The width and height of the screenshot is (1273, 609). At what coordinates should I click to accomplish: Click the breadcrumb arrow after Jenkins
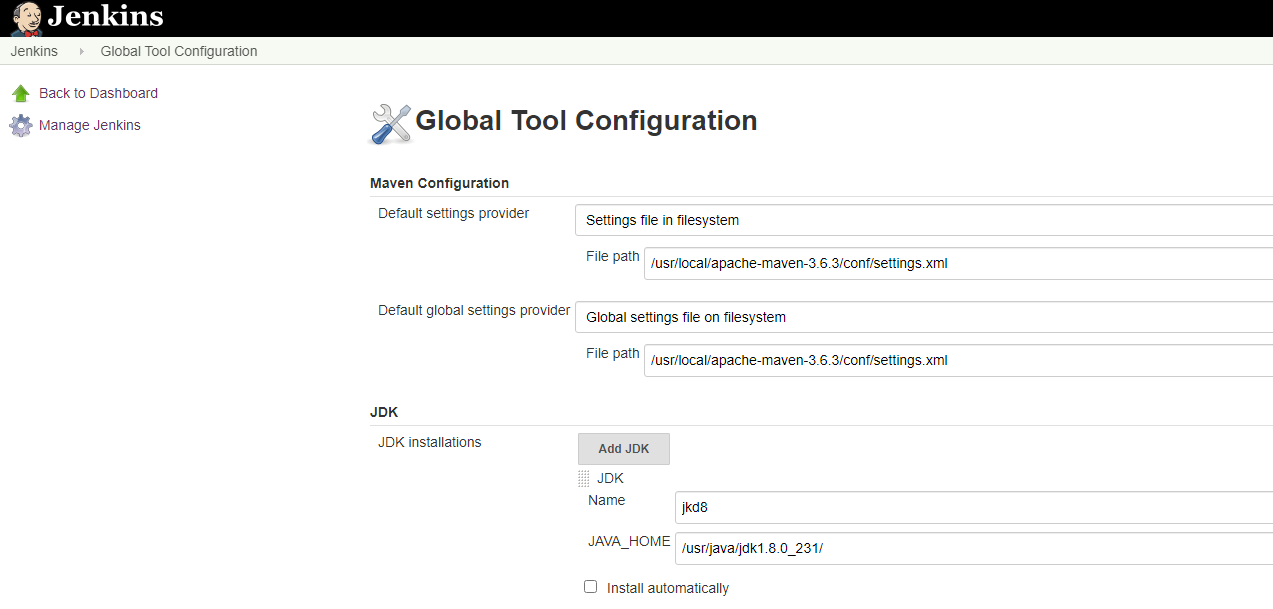coord(81,51)
